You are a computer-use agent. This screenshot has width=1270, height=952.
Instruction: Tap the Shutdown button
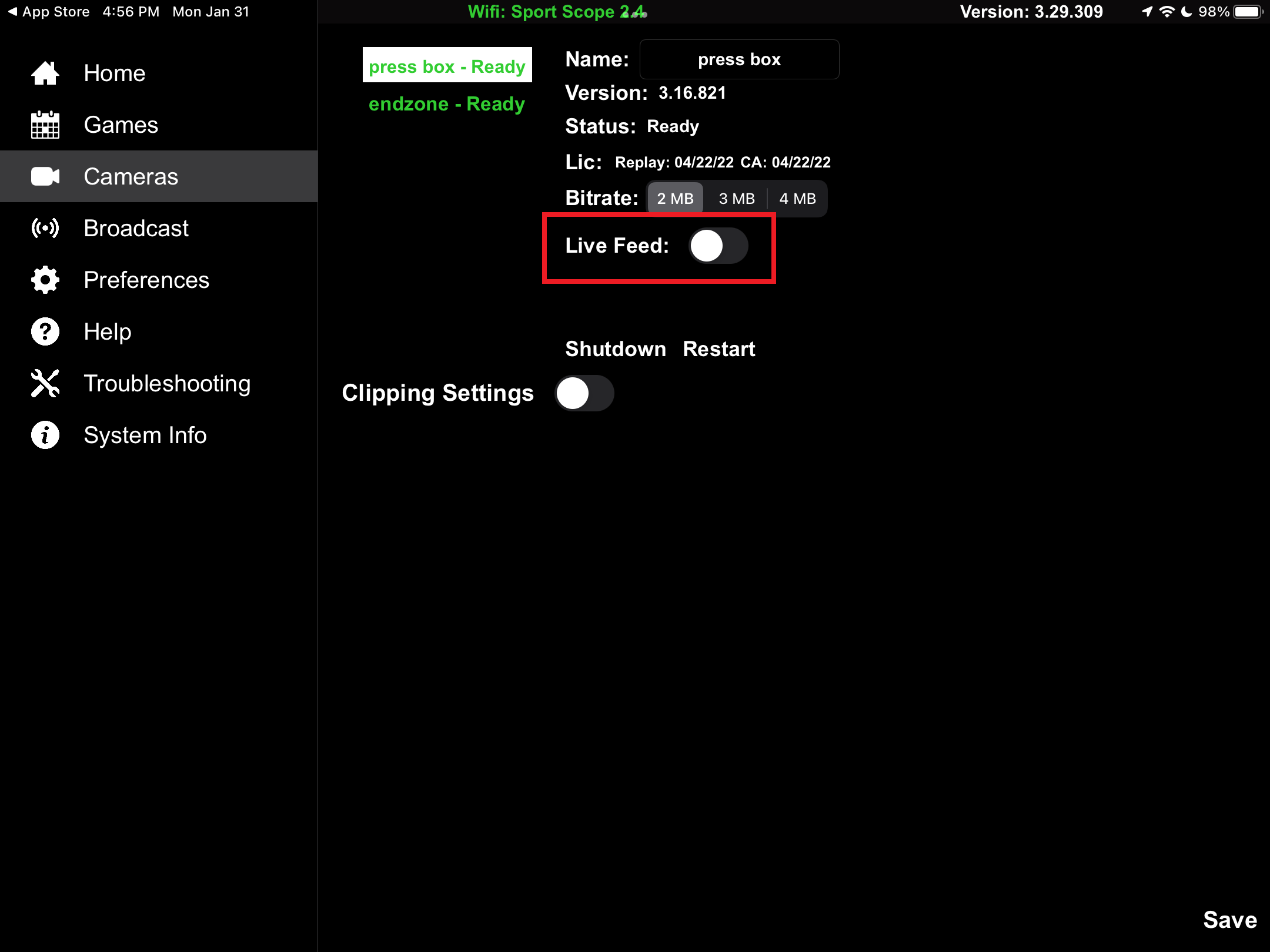pyautogui.click(x=616, y=349)
